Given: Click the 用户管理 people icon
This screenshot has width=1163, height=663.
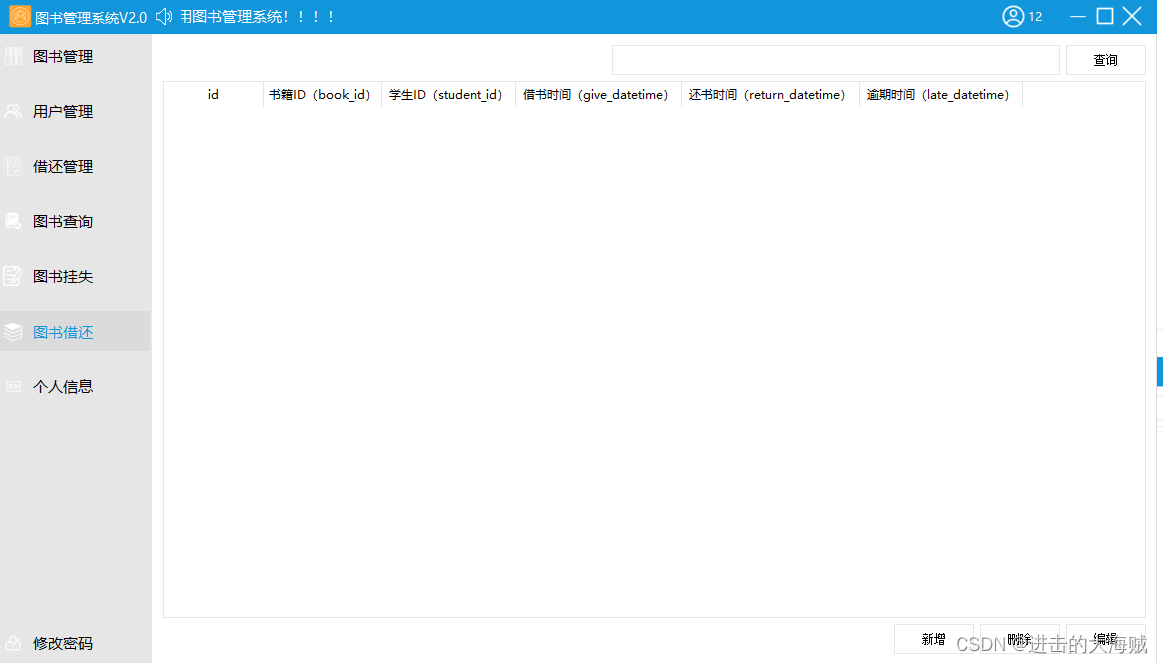Looking at the screenshot, I should (x=13, y=111).
